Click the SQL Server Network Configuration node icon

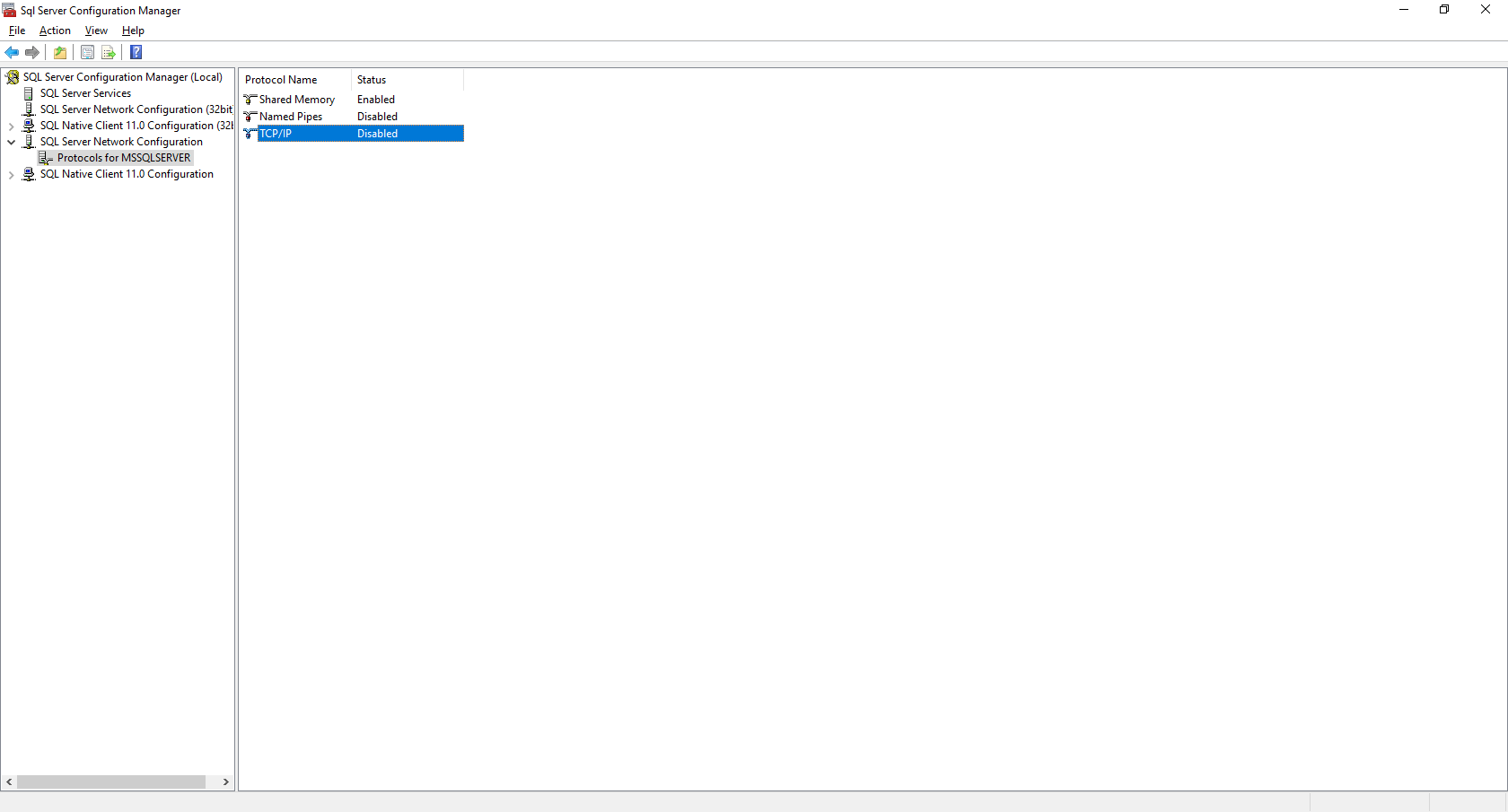29,142
